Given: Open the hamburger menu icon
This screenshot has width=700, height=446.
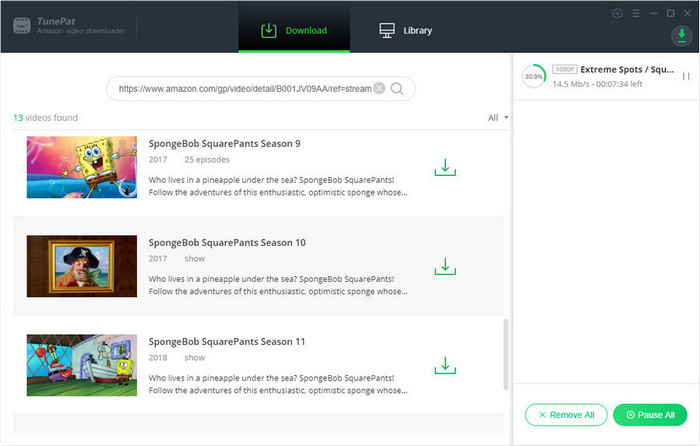Looking at the screenshot, I should 634,13.
